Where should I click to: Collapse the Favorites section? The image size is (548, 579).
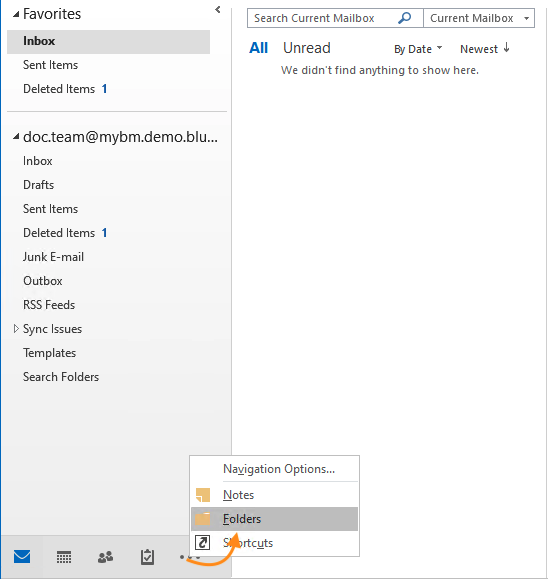pos(16,14)
